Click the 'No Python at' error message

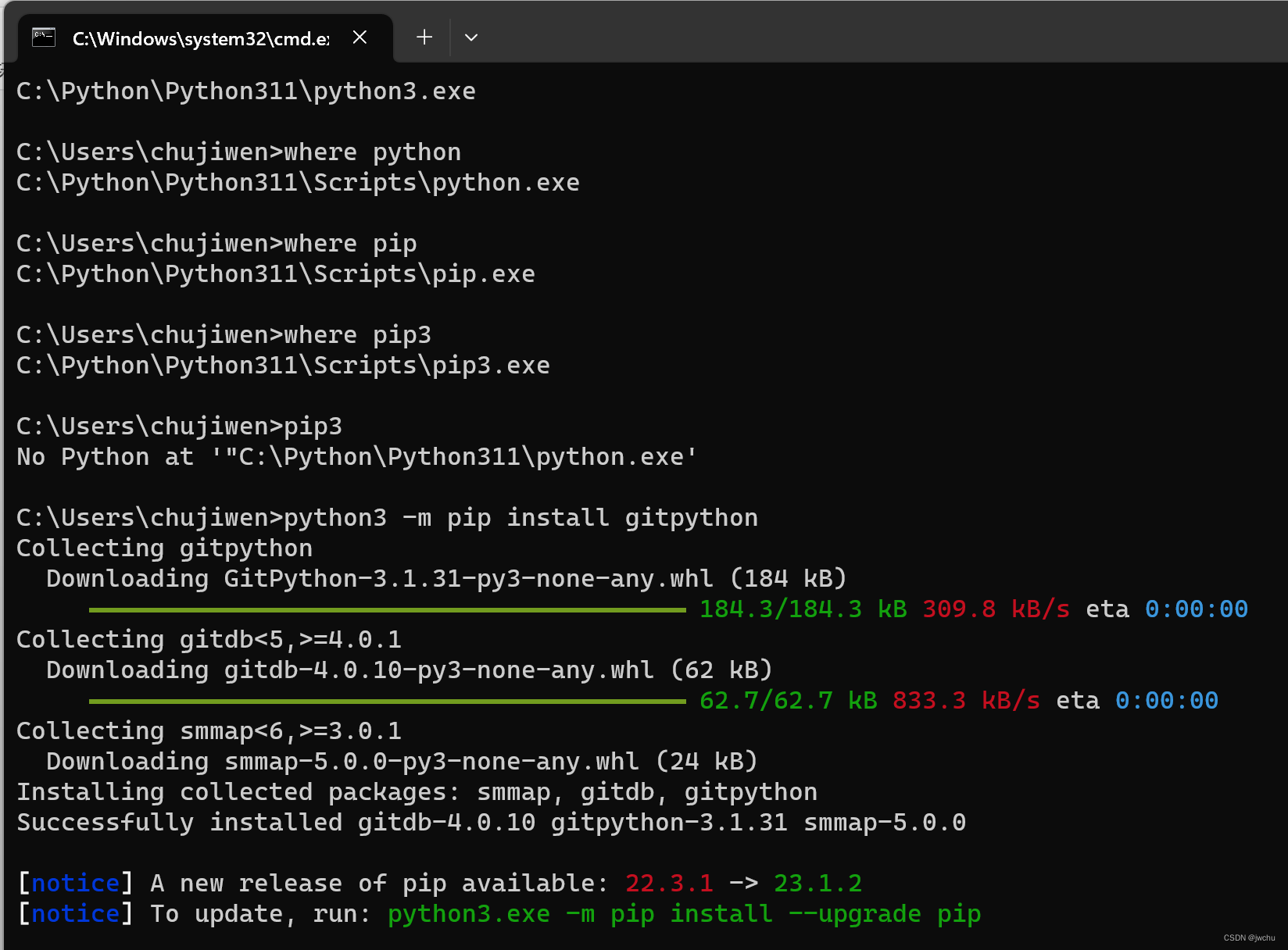point(357,457)
